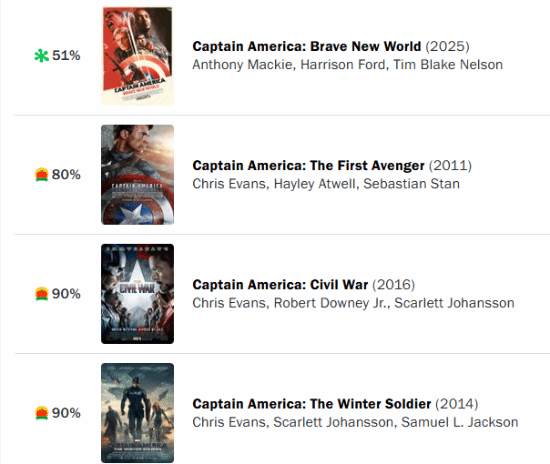
Task: Click the 90% score for Civil War
Action: pos(66,294)
